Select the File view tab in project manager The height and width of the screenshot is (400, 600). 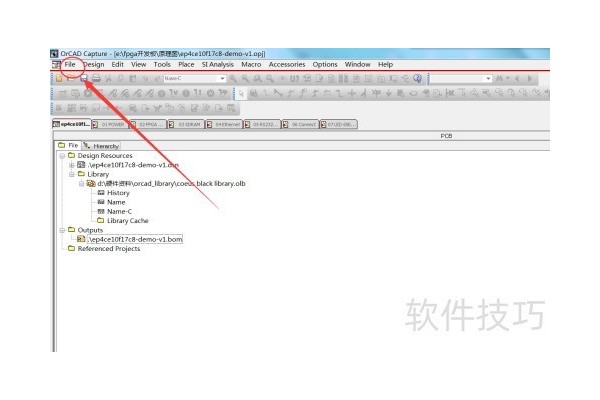click(x=68, y=145)
